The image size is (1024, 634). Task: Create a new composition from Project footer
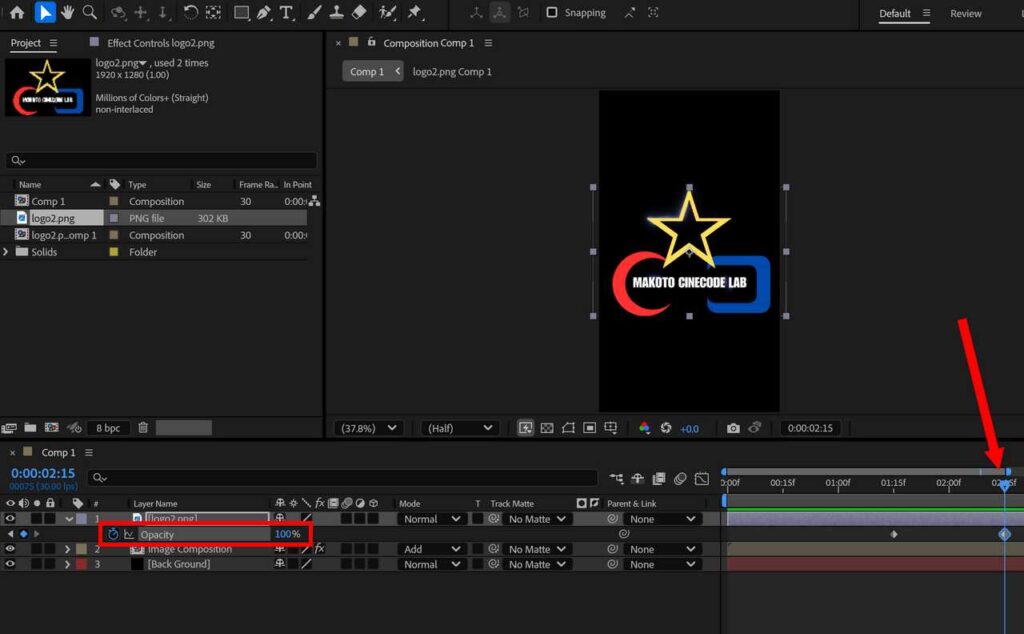click(x=52, y=428)
